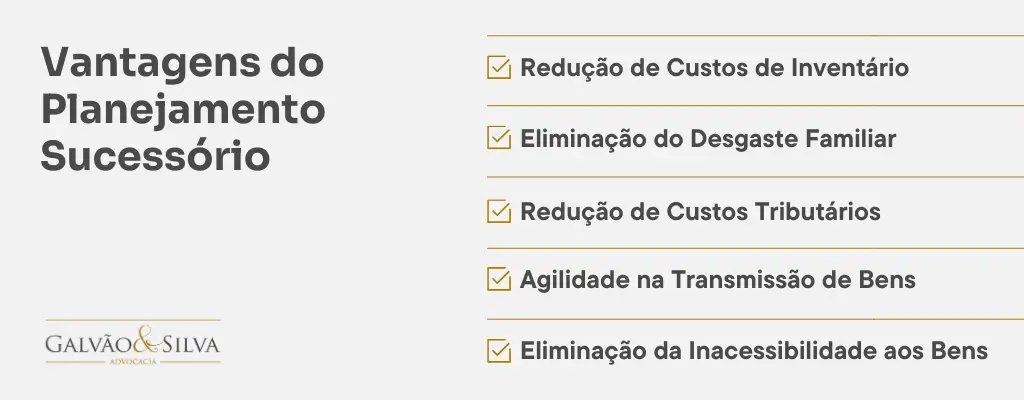1024x400 pixels.
Task: Check the Redução de Custos de Inventário box
Action: 499,67
